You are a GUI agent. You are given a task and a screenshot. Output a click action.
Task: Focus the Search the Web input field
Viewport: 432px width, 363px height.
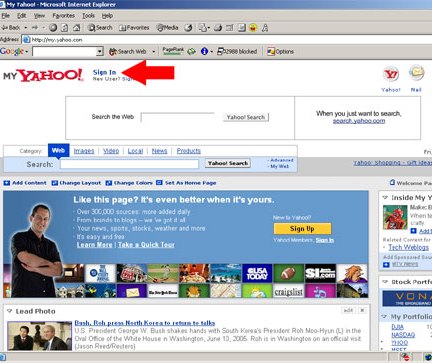click(x=178, y=117)
